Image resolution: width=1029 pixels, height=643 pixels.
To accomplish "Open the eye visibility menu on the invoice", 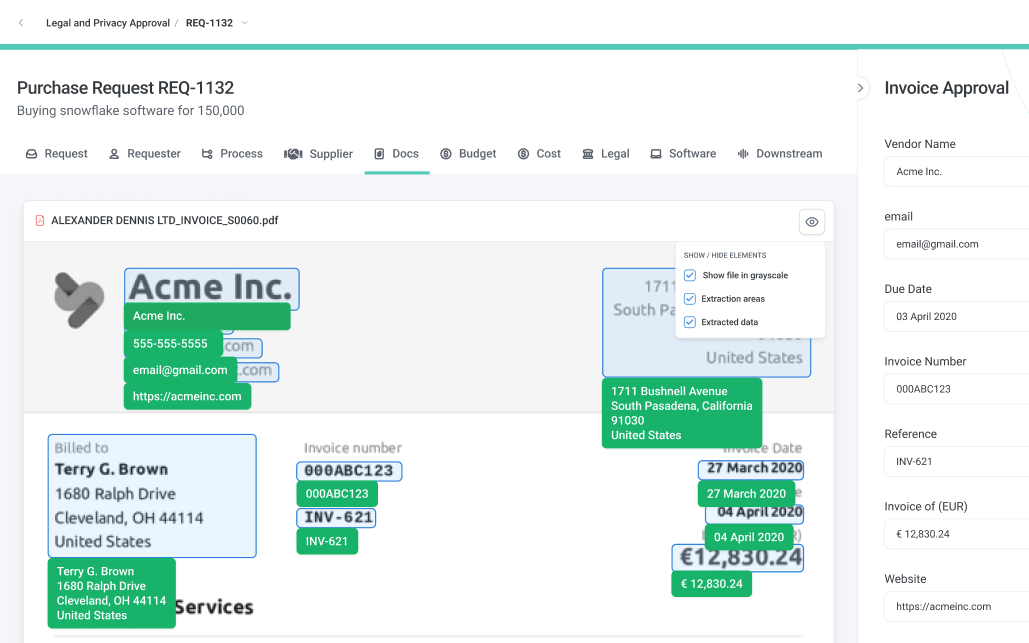I will [x=811, y=221].
